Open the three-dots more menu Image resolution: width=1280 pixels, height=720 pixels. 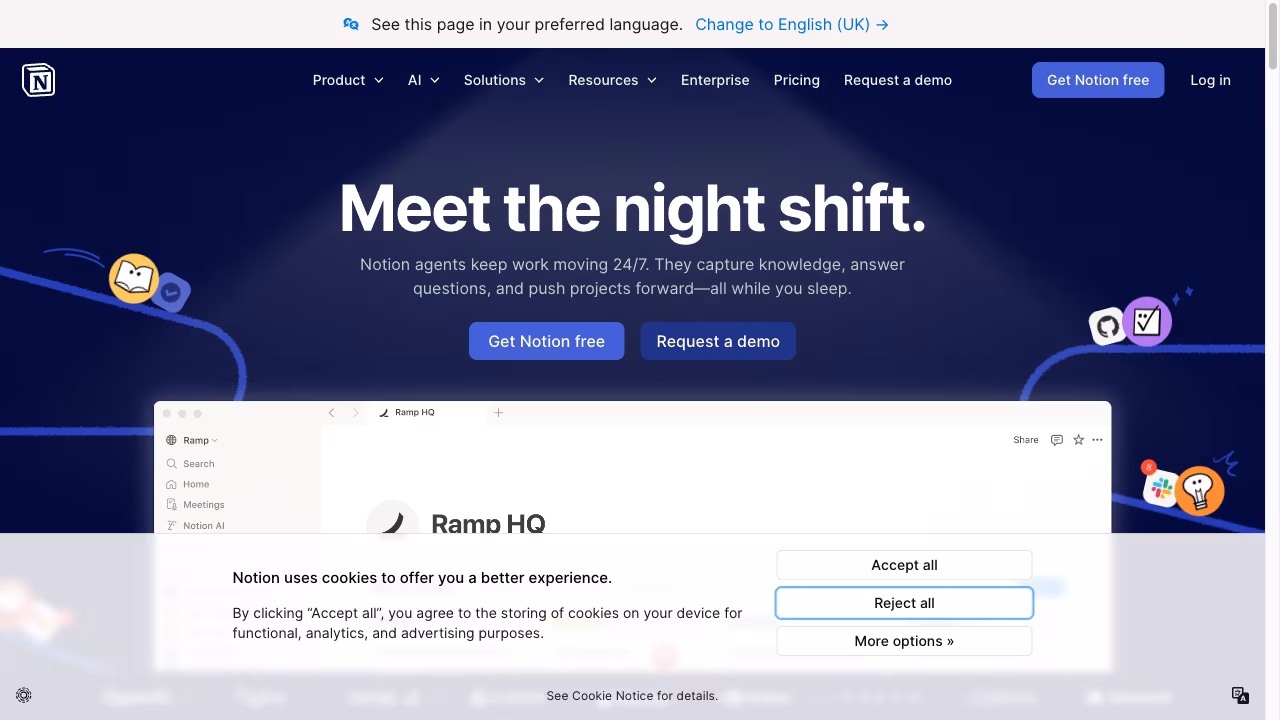(1097, 440)
